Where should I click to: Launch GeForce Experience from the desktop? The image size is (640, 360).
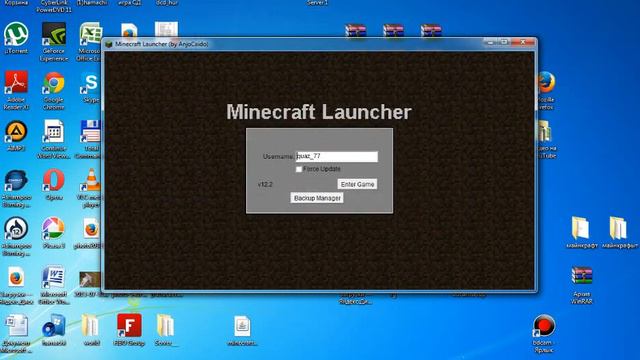(54, 35)
